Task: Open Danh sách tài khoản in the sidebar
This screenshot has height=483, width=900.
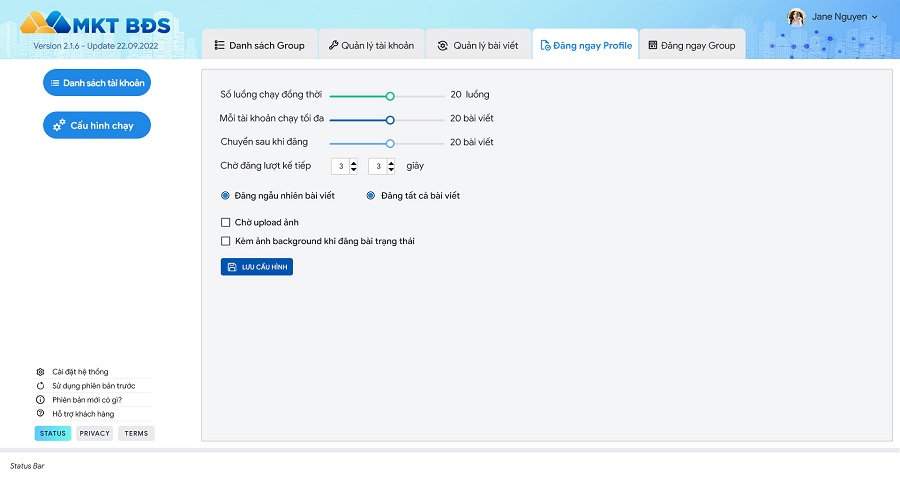Action: coord(97,83)
